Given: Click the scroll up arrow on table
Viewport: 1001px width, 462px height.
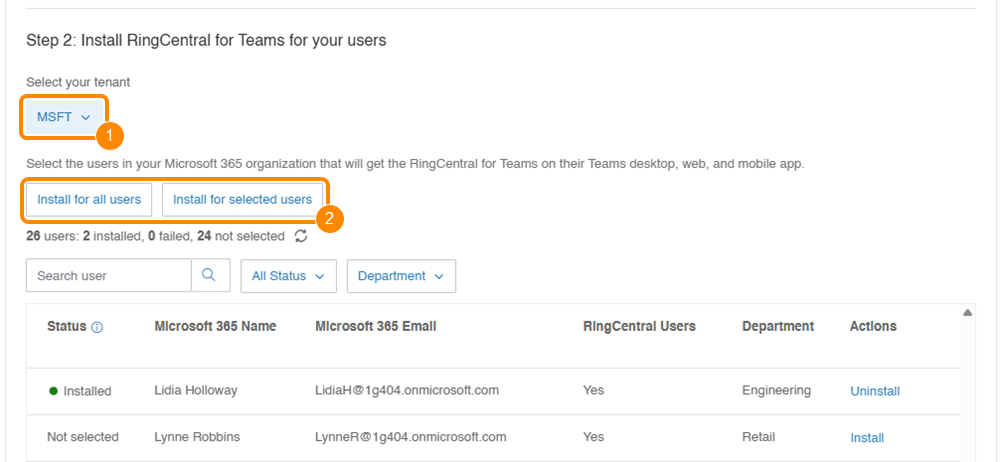Looking at the screenshot, I should click(967, 313).
